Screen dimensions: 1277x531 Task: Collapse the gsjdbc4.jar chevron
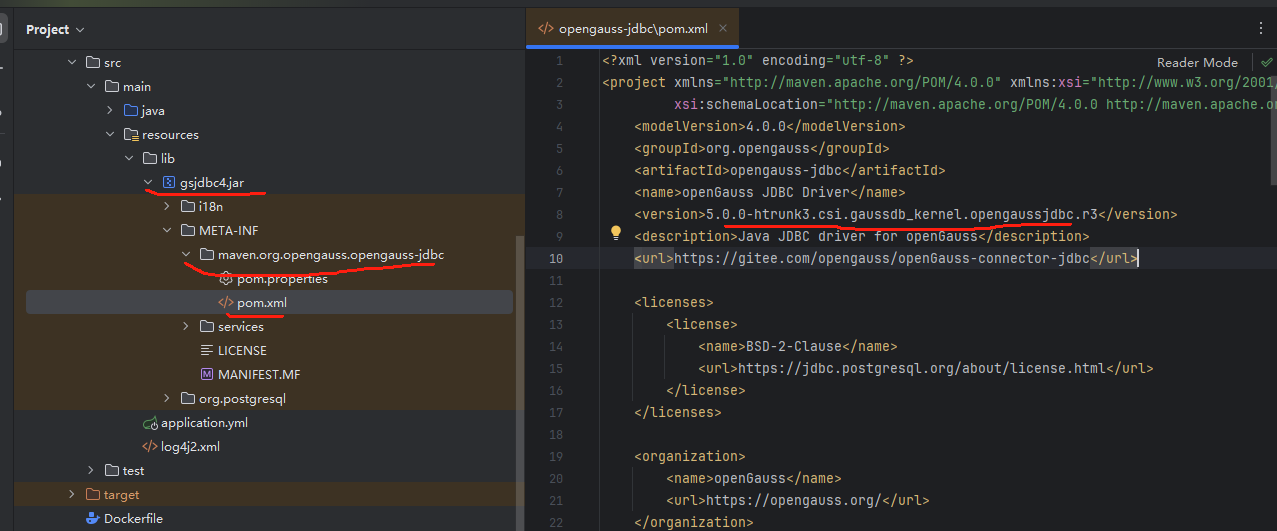coord(148,182)
